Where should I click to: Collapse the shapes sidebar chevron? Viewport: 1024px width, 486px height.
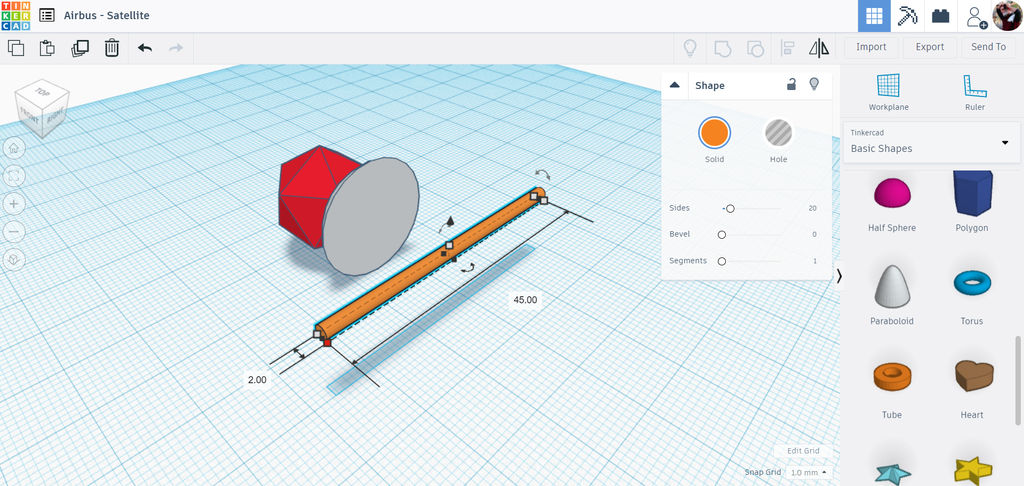tap(839, 276)
